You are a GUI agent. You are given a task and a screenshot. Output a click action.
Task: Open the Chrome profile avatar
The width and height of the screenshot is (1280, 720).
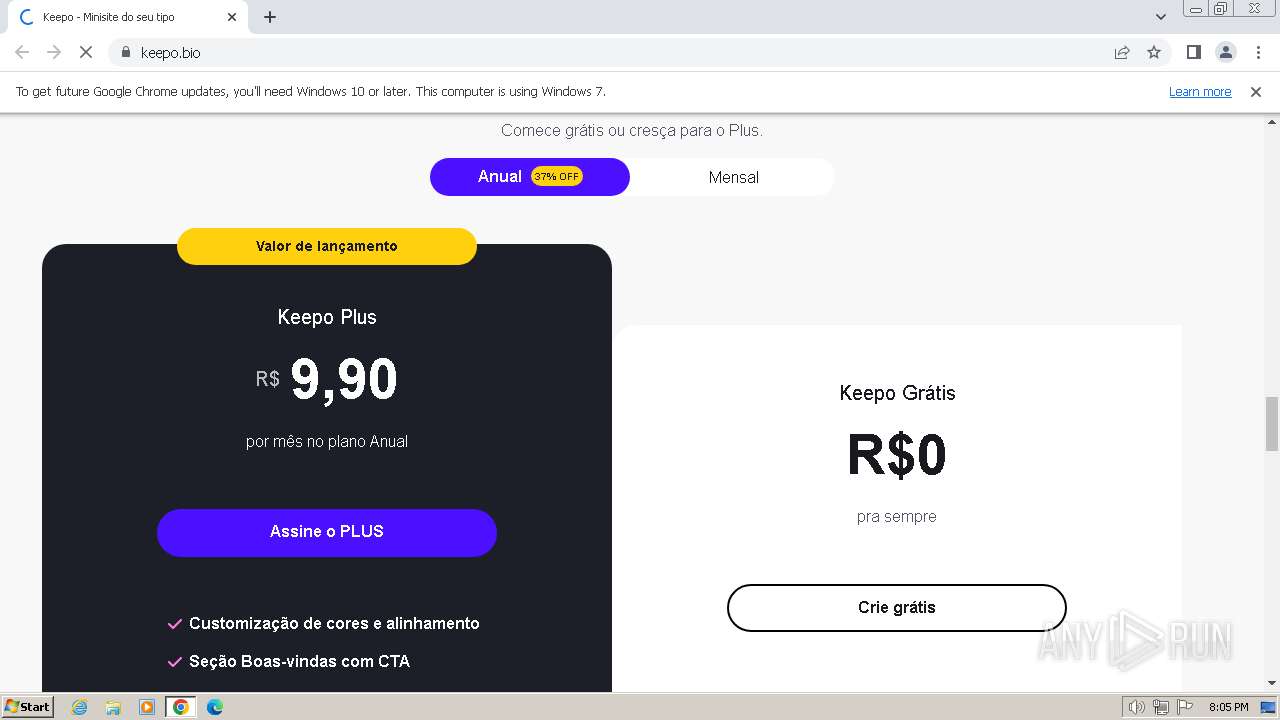pyautogui.click(x=1225, y=52)
